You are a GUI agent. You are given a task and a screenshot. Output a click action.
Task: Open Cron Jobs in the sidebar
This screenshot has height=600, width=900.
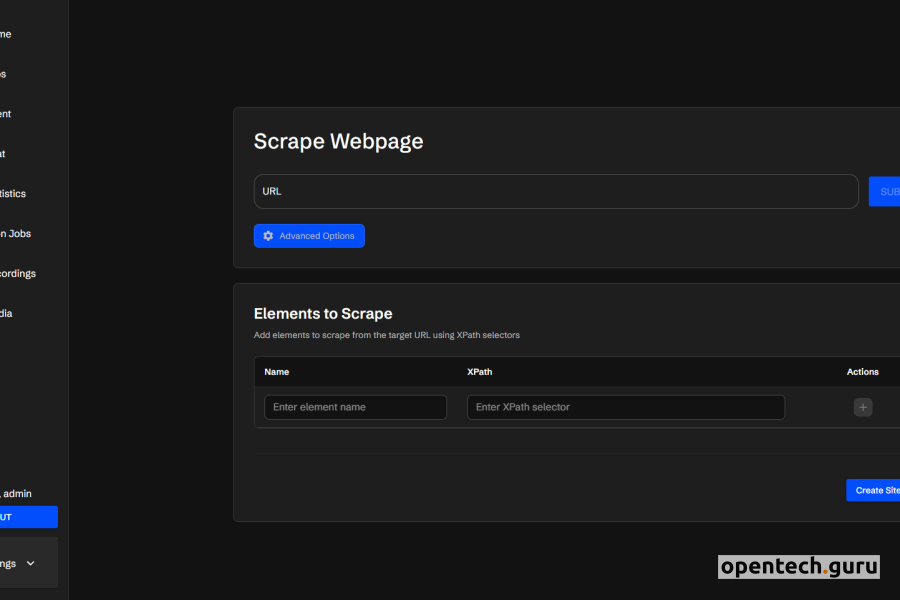tap(15, 233)
